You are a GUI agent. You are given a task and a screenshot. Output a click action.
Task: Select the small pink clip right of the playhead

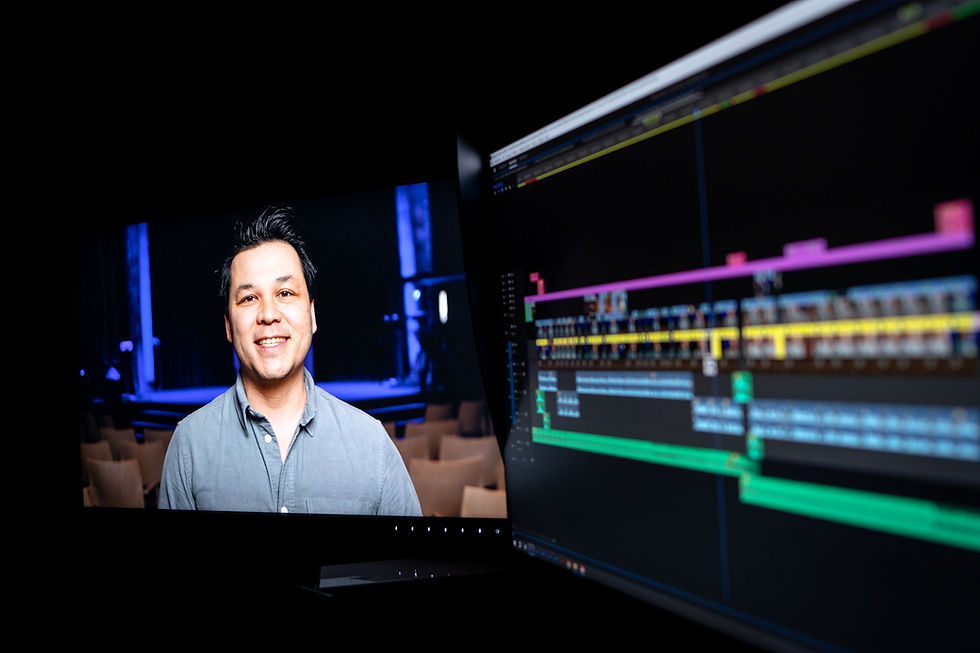click(736, 258)
